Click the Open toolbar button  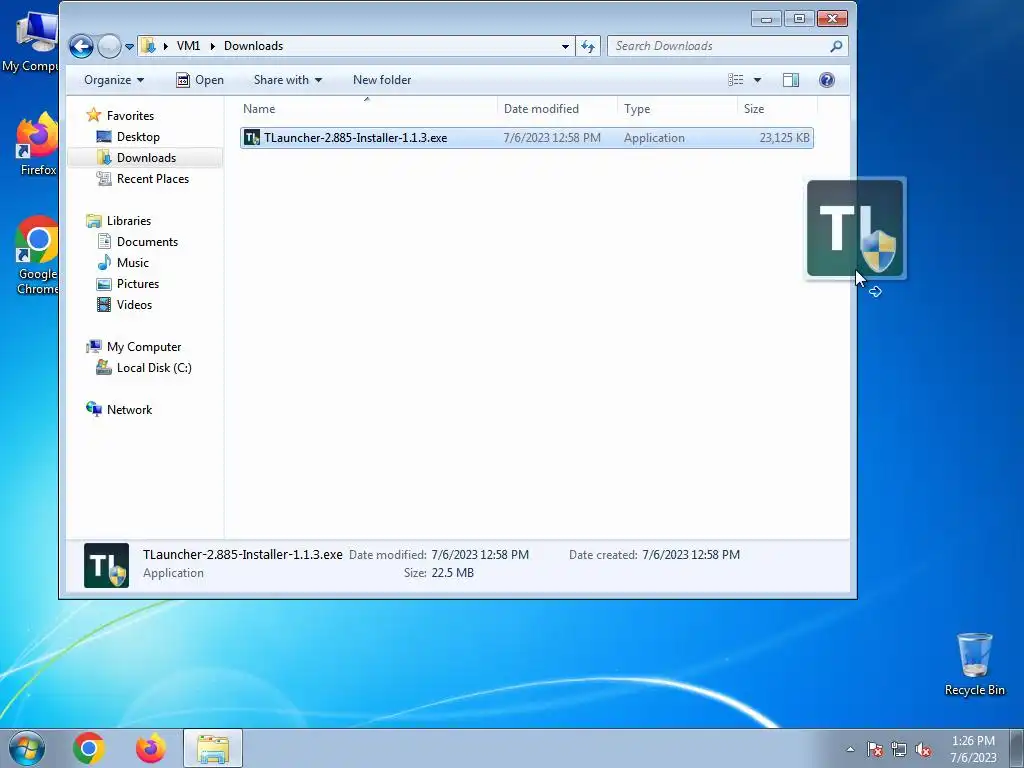pyautogui.click(x=200, y=80)
